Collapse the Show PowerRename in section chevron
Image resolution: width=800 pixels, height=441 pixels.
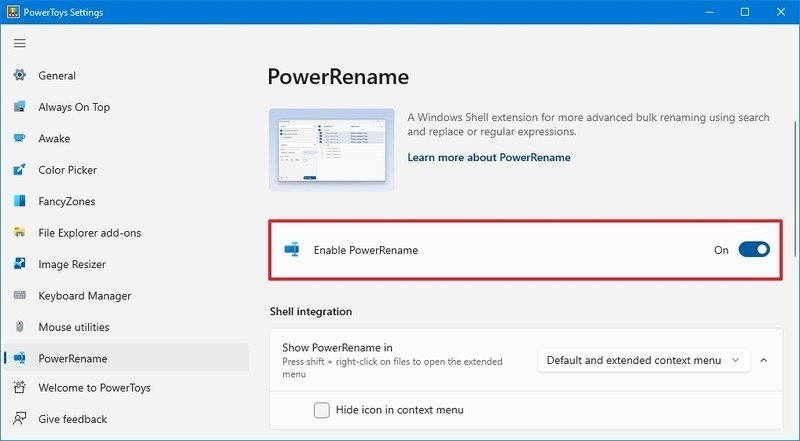pyautogui.click(x=764, y=360)
